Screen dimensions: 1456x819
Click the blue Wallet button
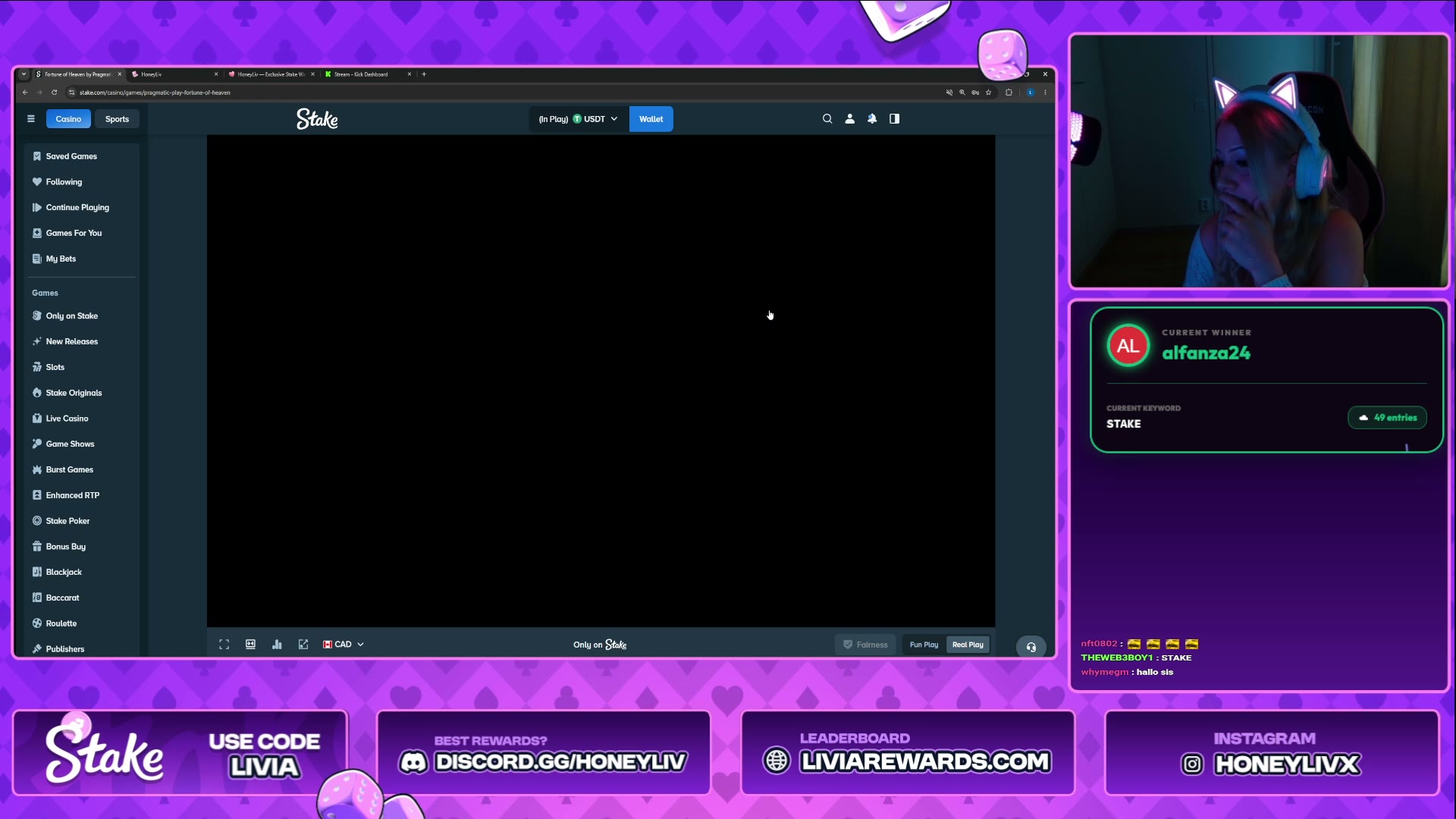[651, 119]
